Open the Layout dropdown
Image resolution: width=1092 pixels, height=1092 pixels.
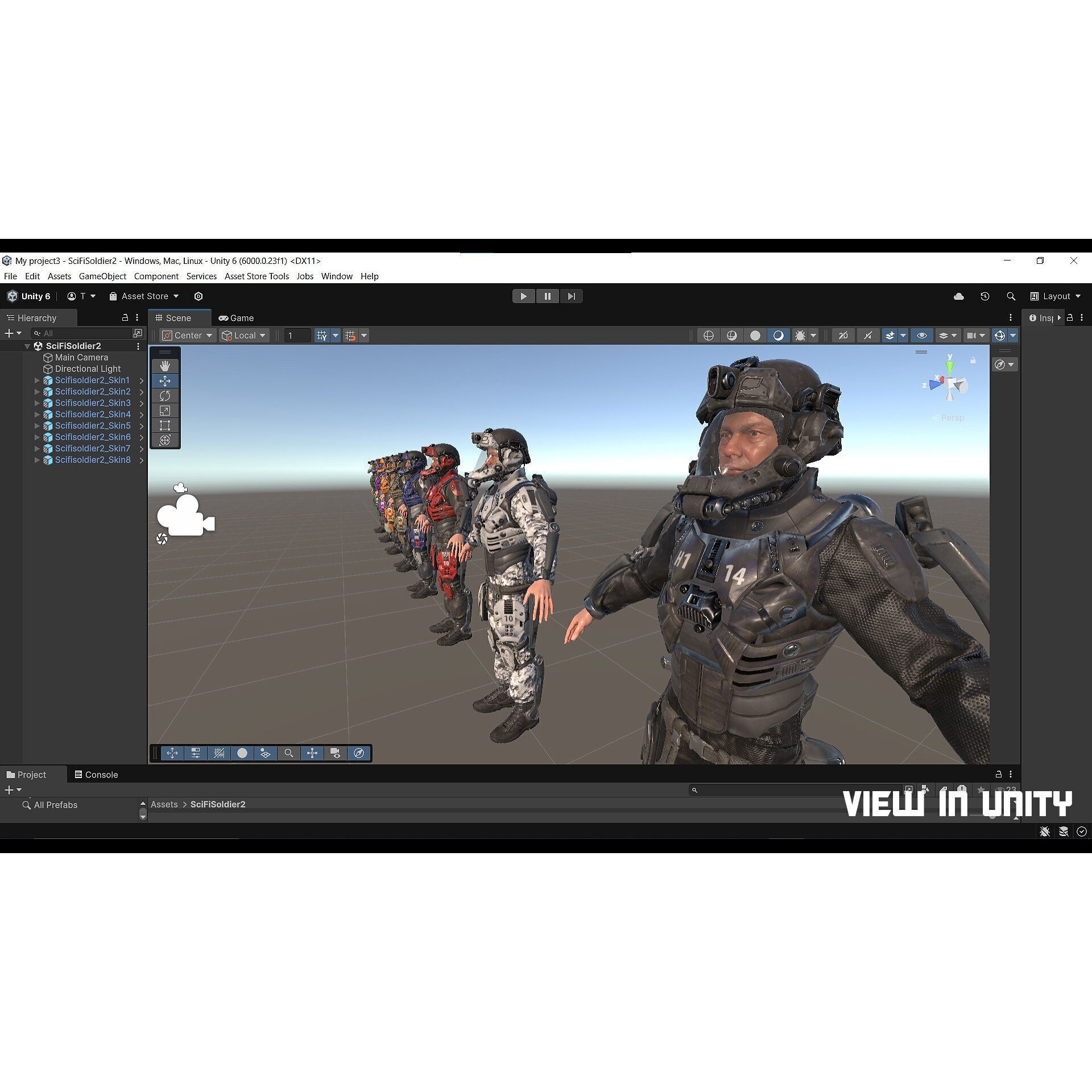(1056, 296)
